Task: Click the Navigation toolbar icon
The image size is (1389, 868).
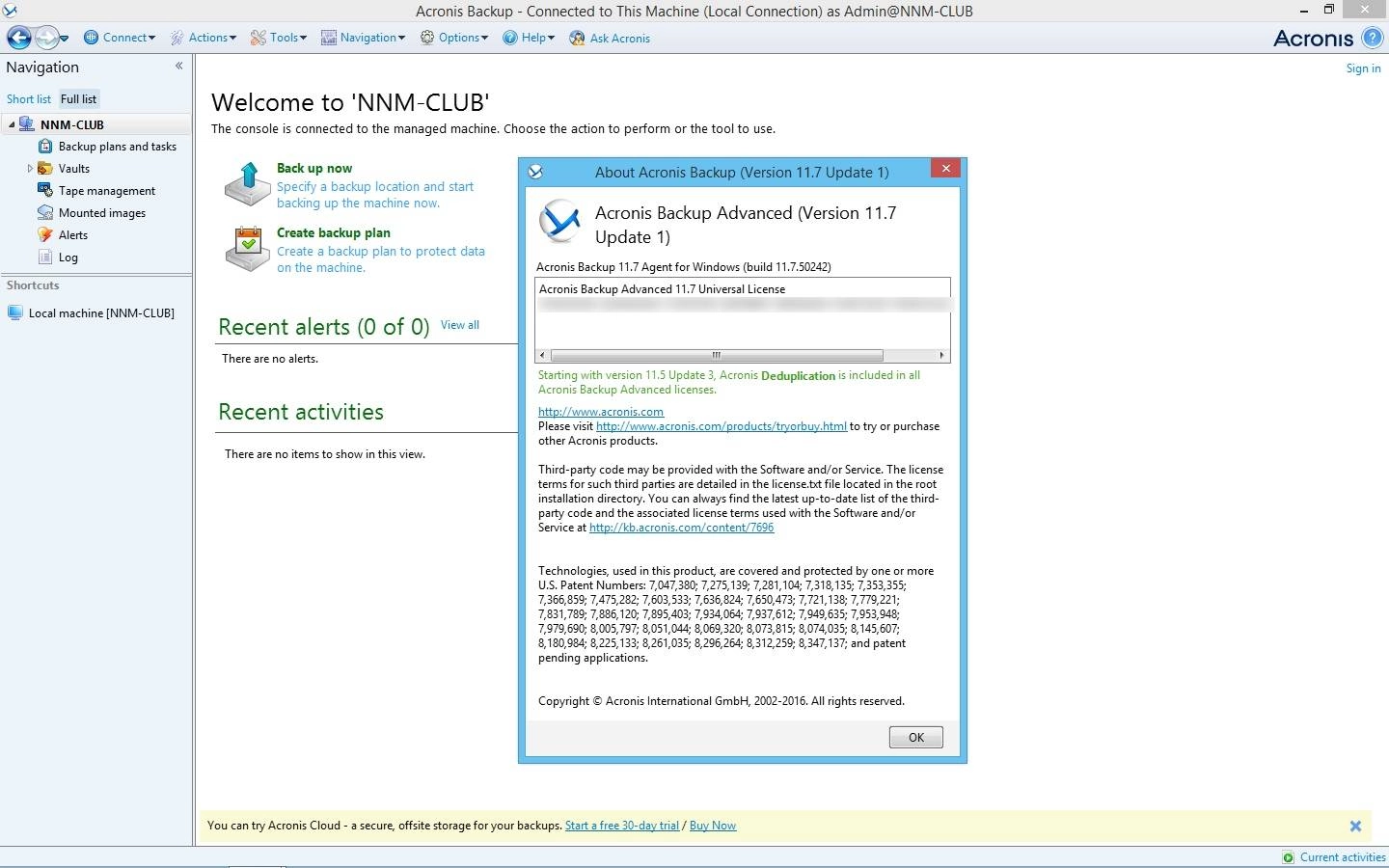Action: 329,38
